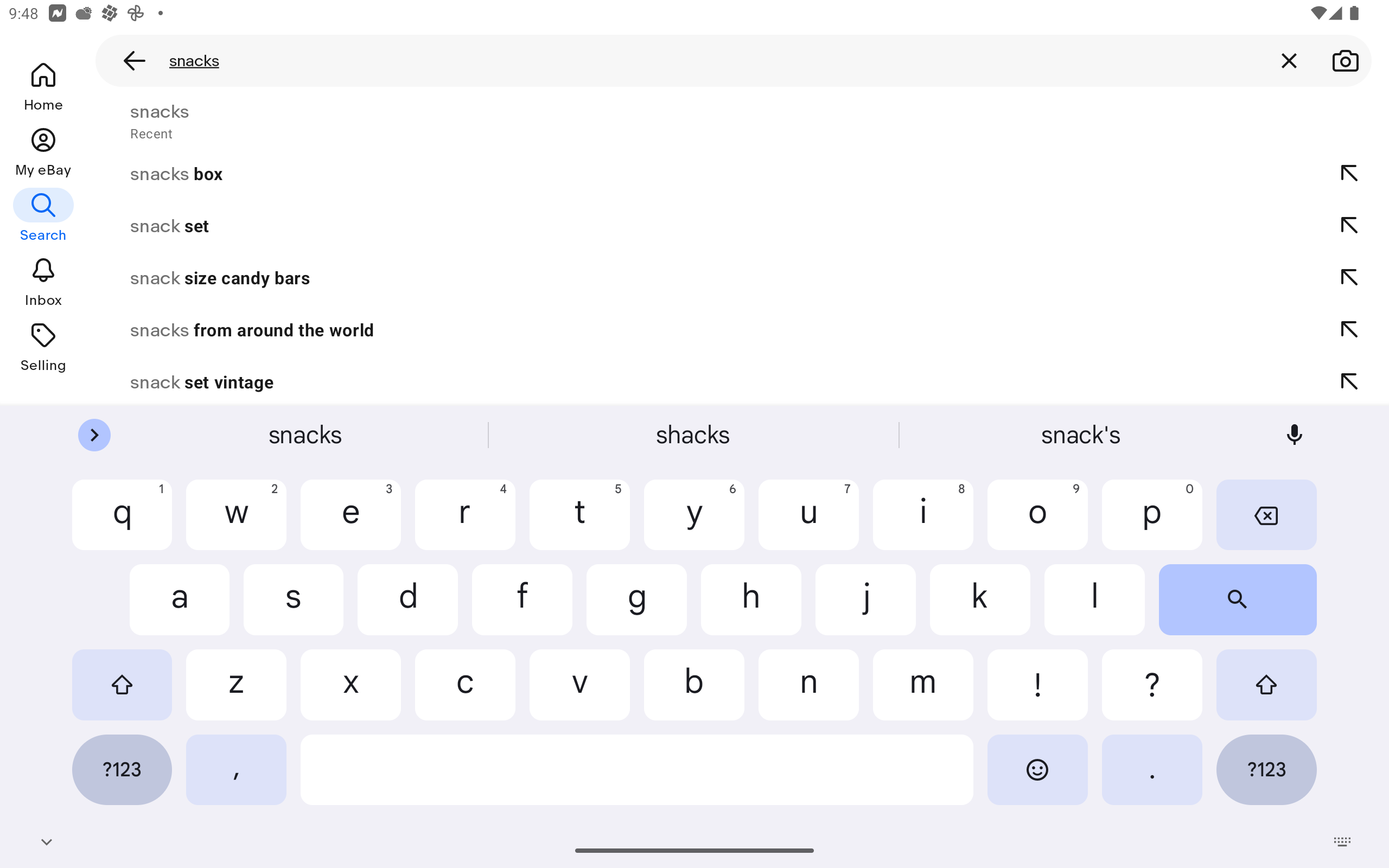Open My eBay section

[x=43, y=151]
